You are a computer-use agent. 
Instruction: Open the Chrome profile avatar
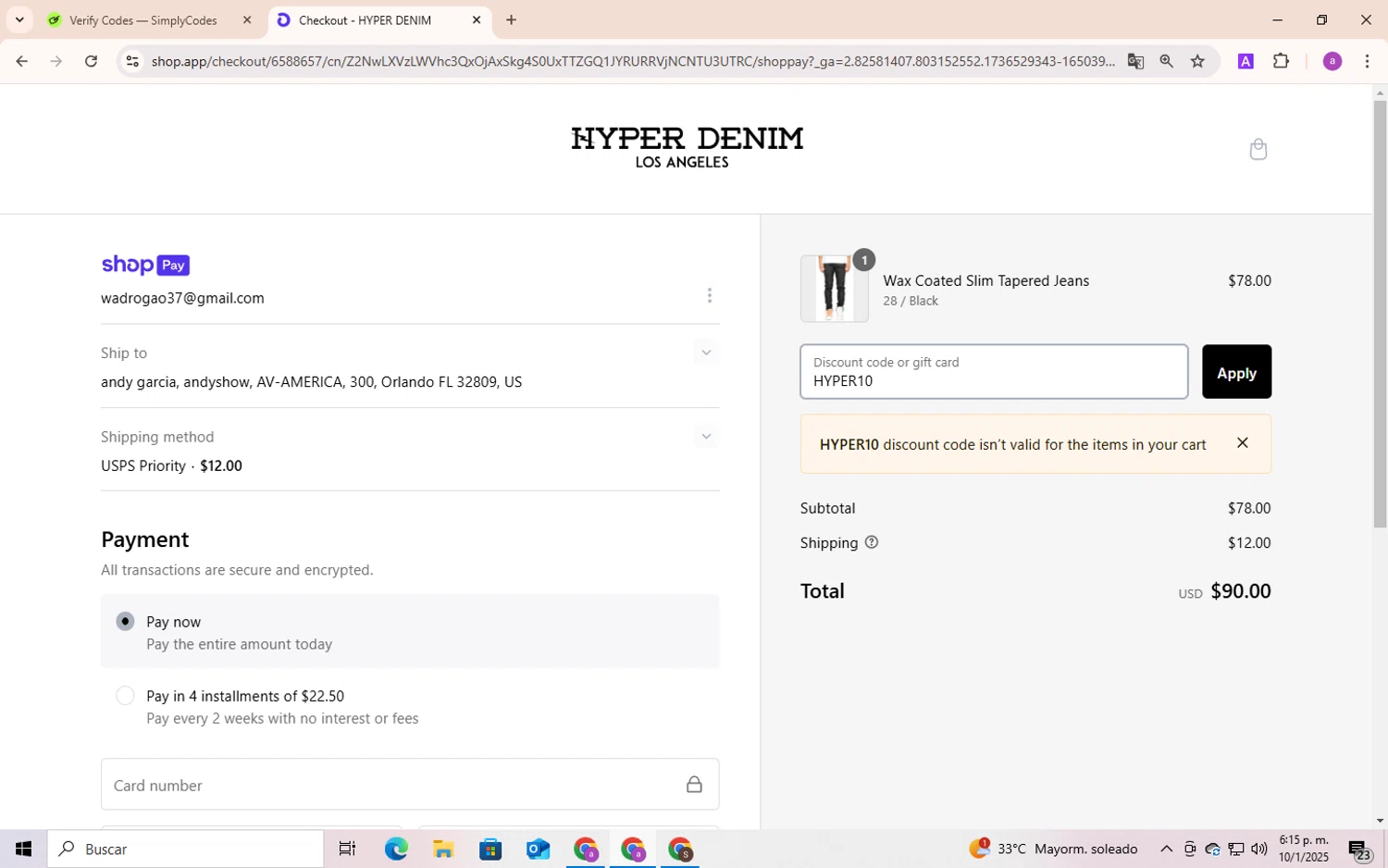pyautogui.click(x=1332, y=61)
